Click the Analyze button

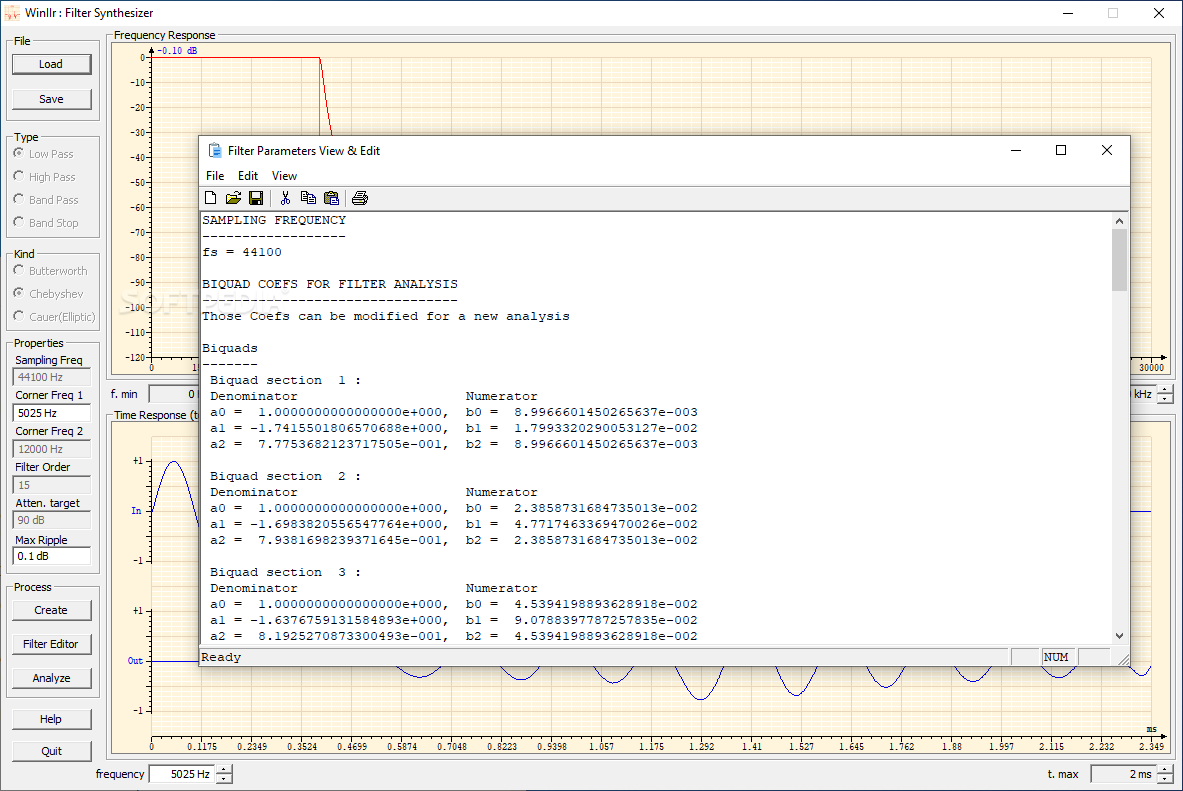tap(51, 678)
